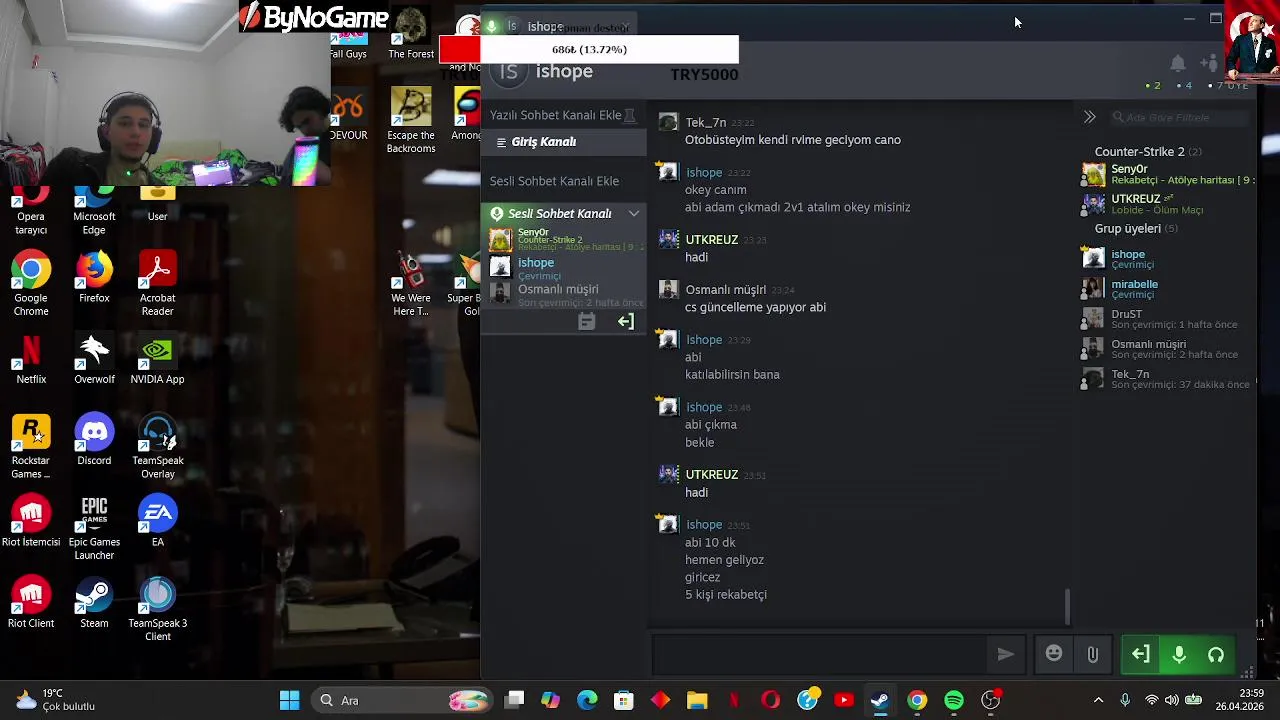Click the invite friend icon in chat header

[1209, 64]
